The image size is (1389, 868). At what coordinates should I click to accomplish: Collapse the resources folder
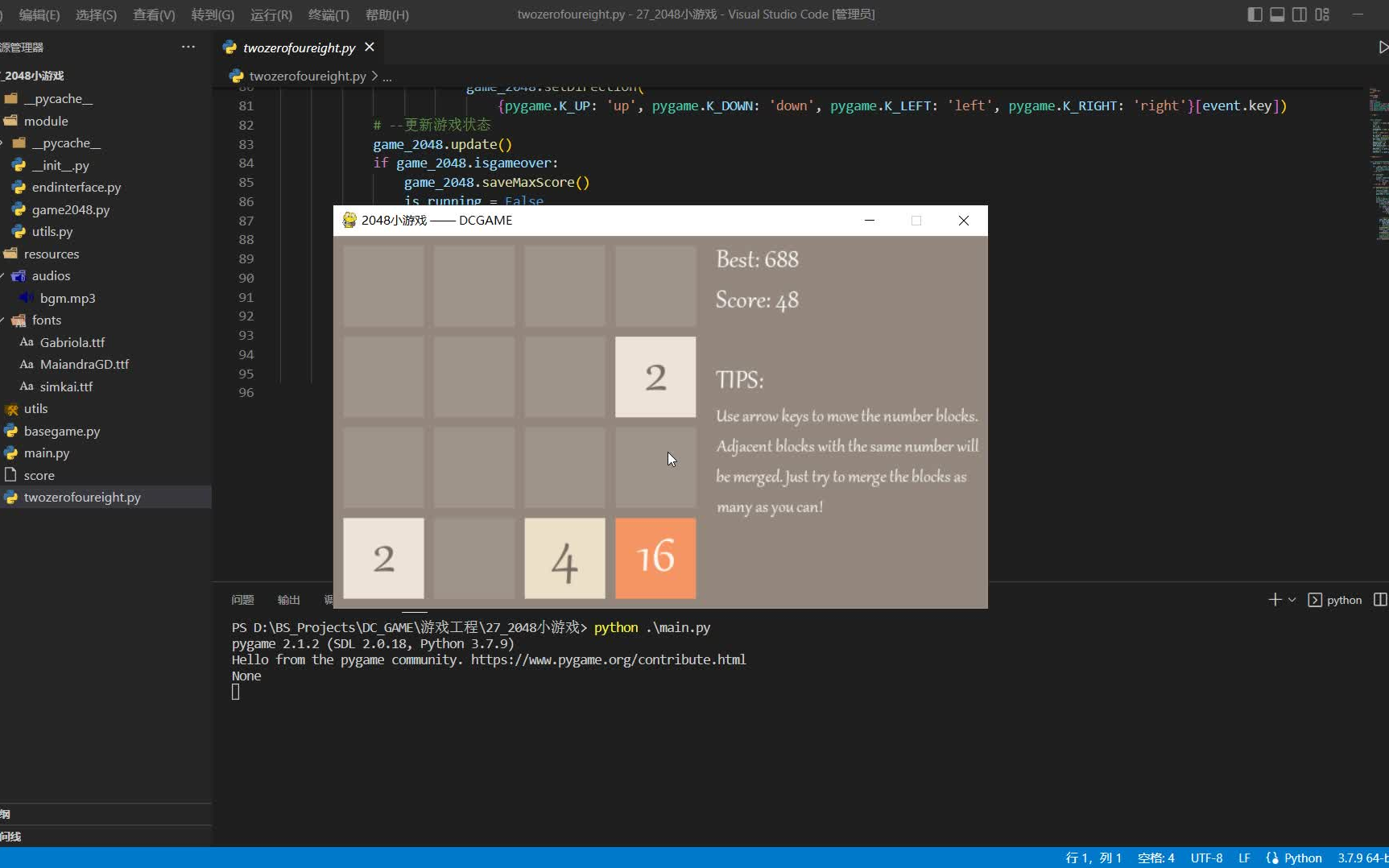coord(52,254)
